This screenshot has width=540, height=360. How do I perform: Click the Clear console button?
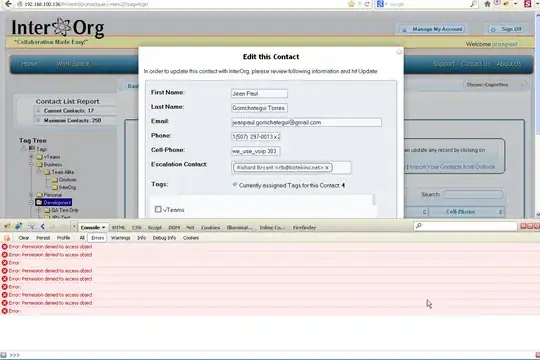tap(24, 238)
